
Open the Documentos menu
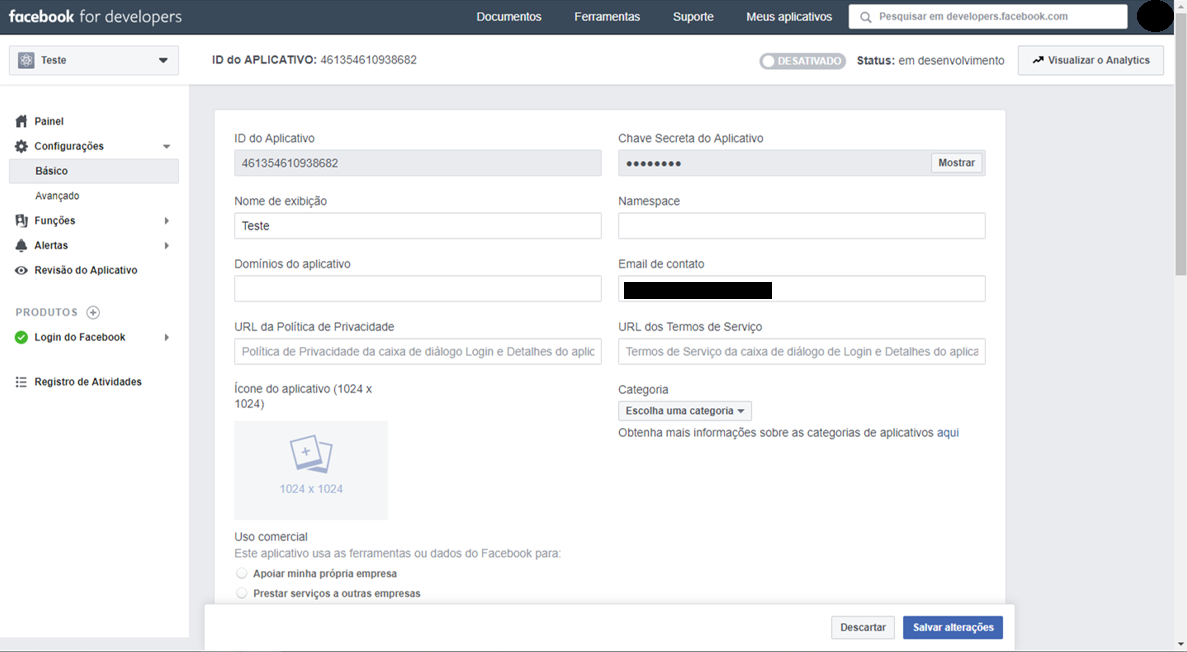tap(509, 17)
